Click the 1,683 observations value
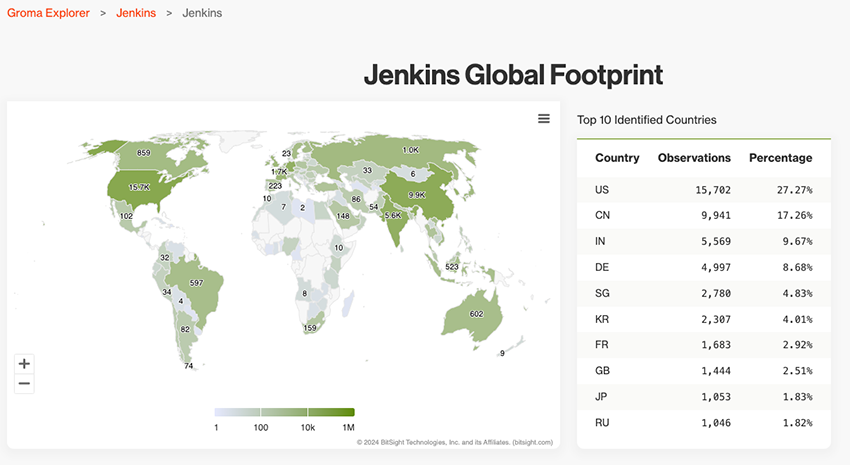Screen dimensions: 850x465 tap(716, 345)
